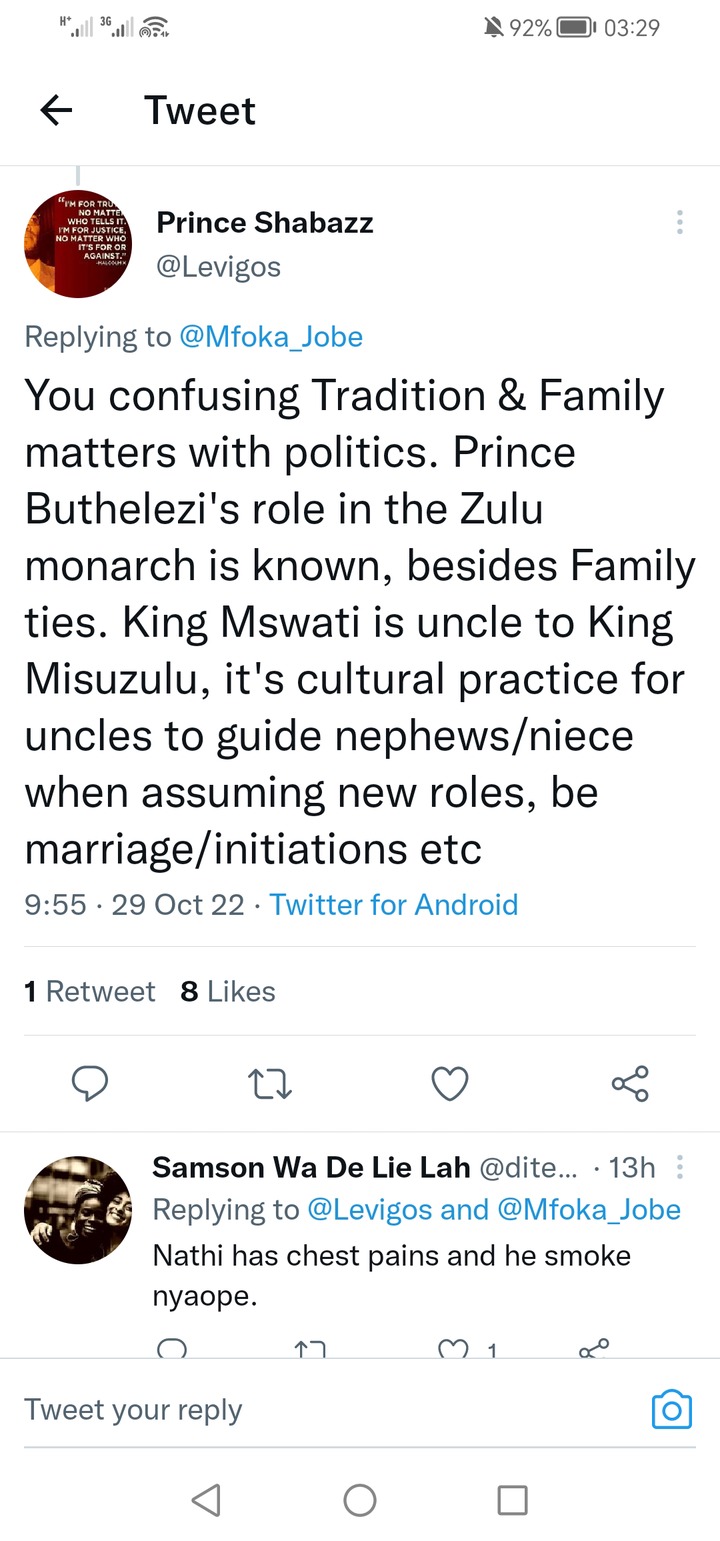Open the @Mfoka_Jobe profile link
720x1541 pixels.
(271, 337)
